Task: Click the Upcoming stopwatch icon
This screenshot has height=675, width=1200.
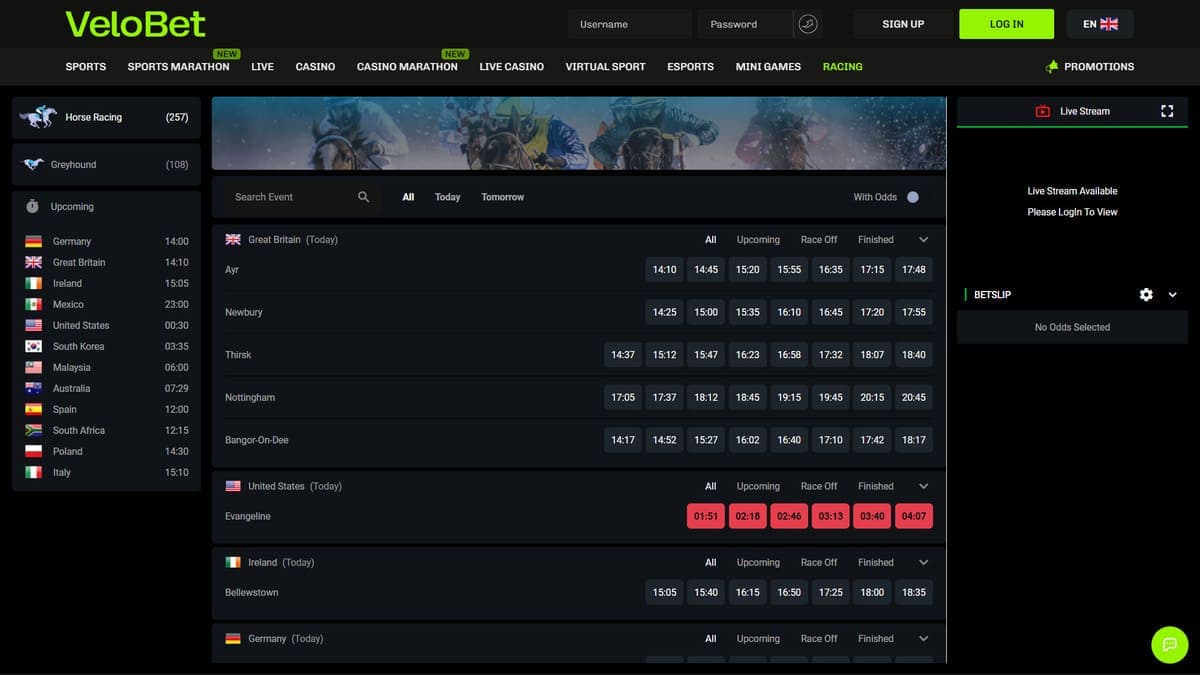Action: pos(32,206)
